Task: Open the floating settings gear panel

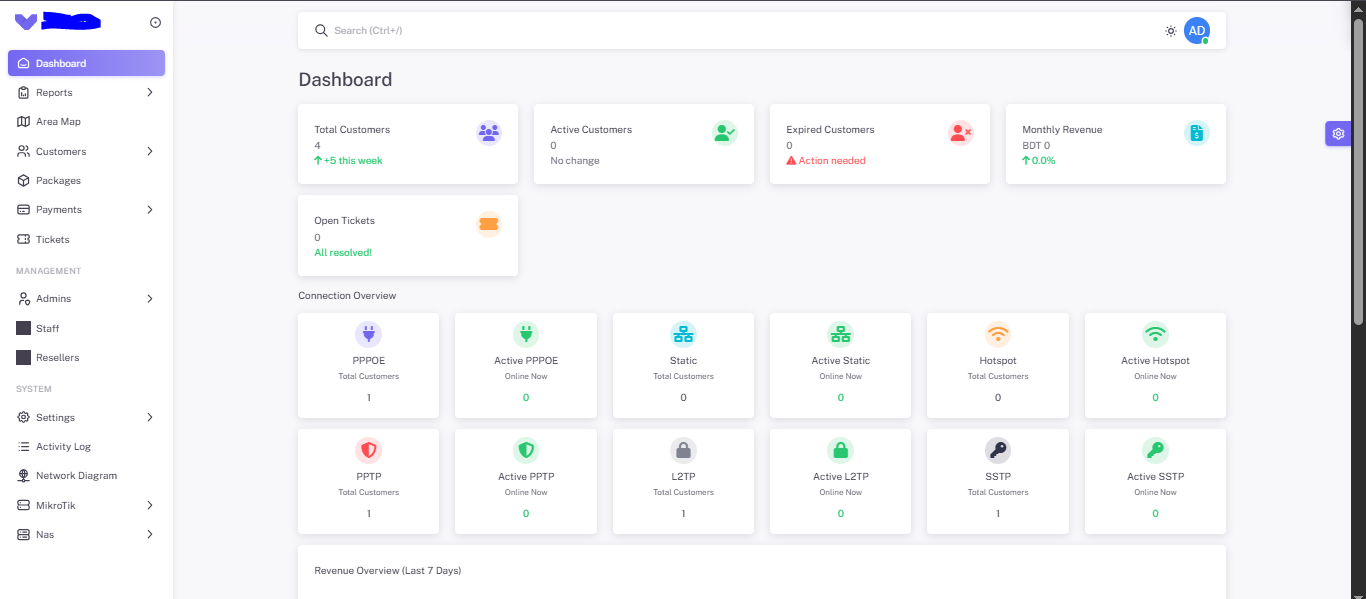Action: click(1338, 133)
